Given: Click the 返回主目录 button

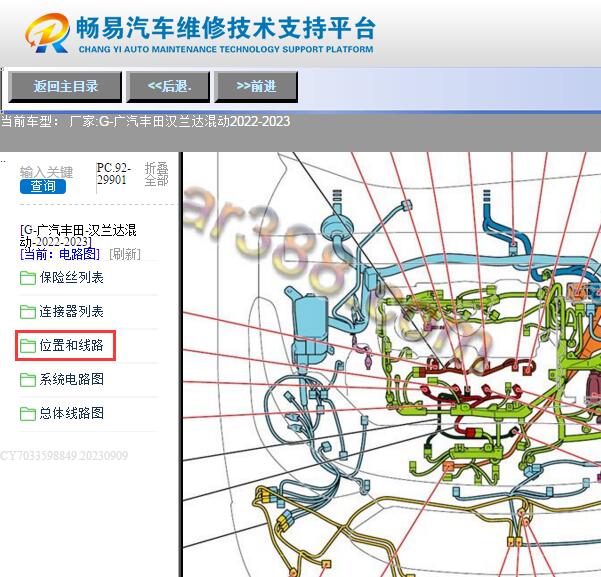Looking at the screenshot, I should tap(65, 87).
